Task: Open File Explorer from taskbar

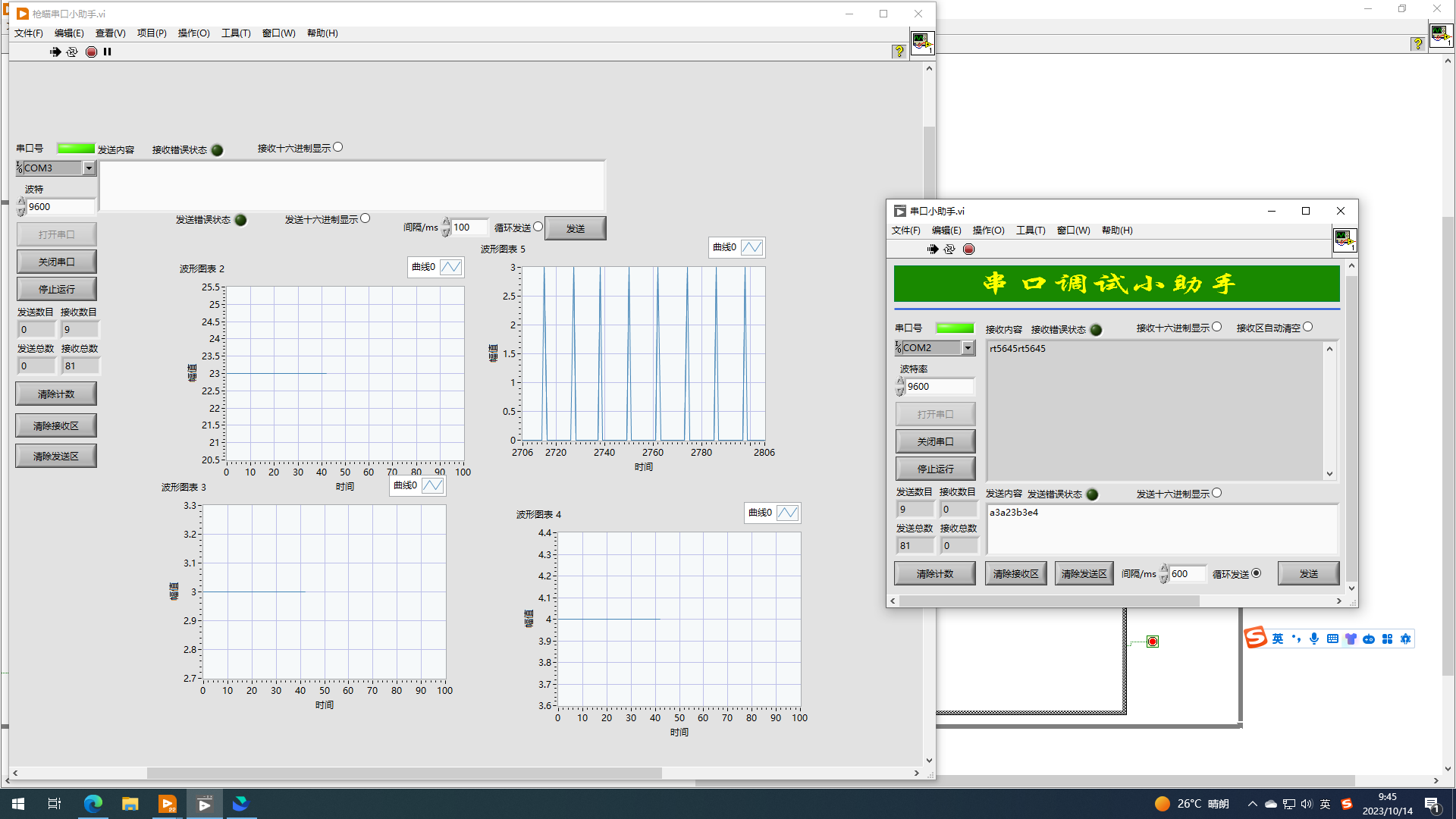Action: [130, 804]
